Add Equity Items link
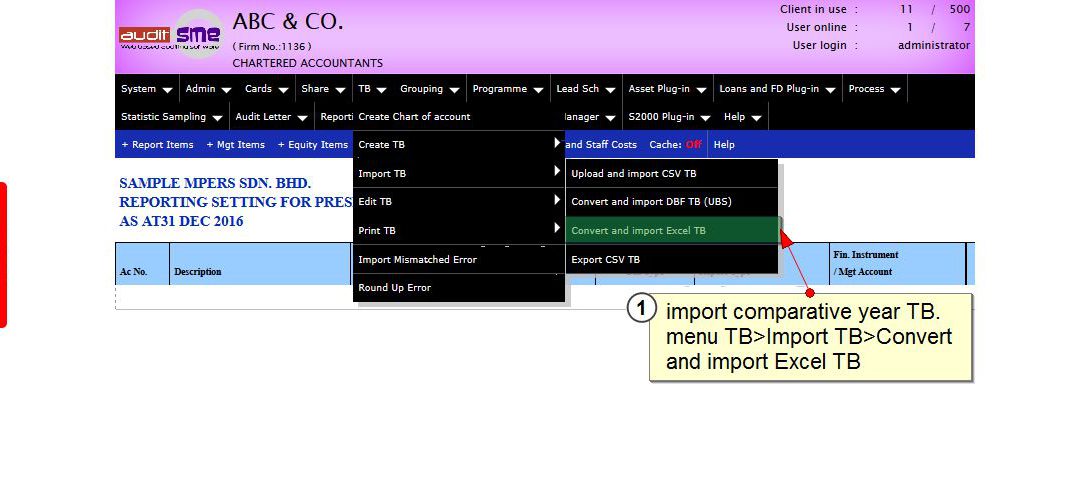 (312, 145)
